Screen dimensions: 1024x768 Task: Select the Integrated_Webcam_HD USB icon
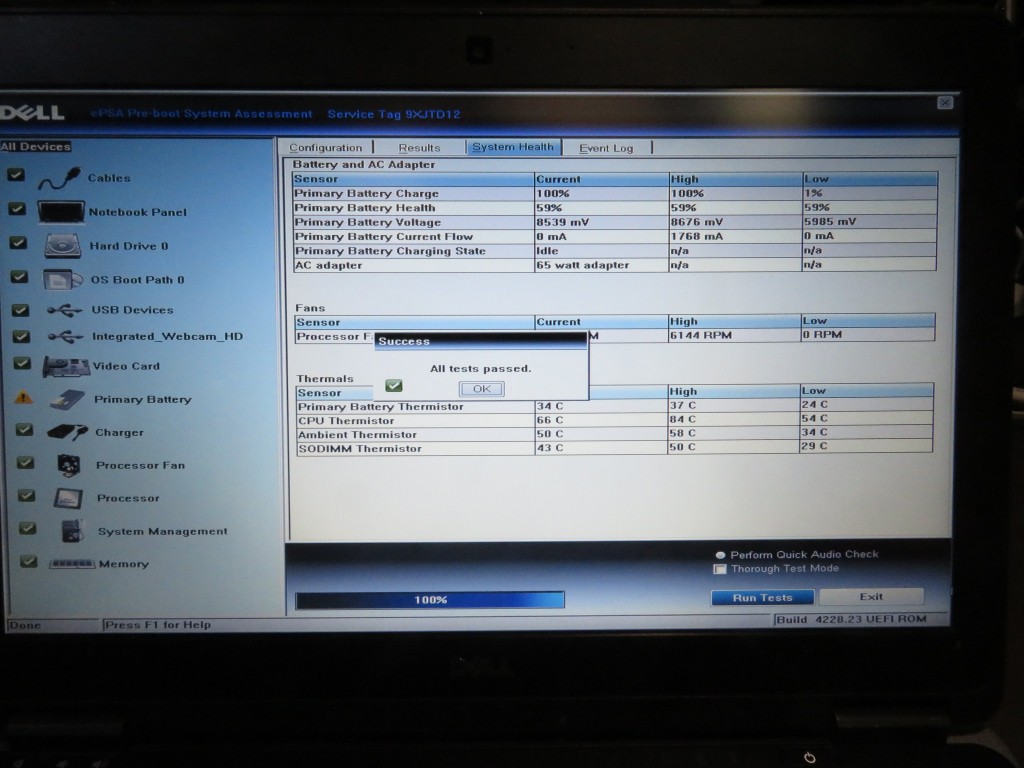(65, 337)
